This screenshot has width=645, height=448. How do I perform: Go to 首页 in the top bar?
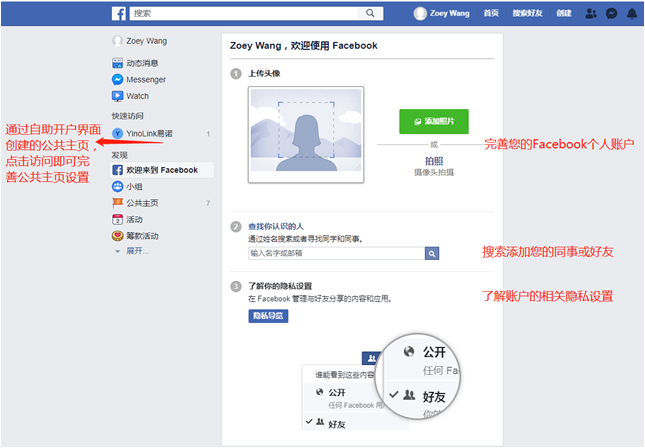coord(491,14)
